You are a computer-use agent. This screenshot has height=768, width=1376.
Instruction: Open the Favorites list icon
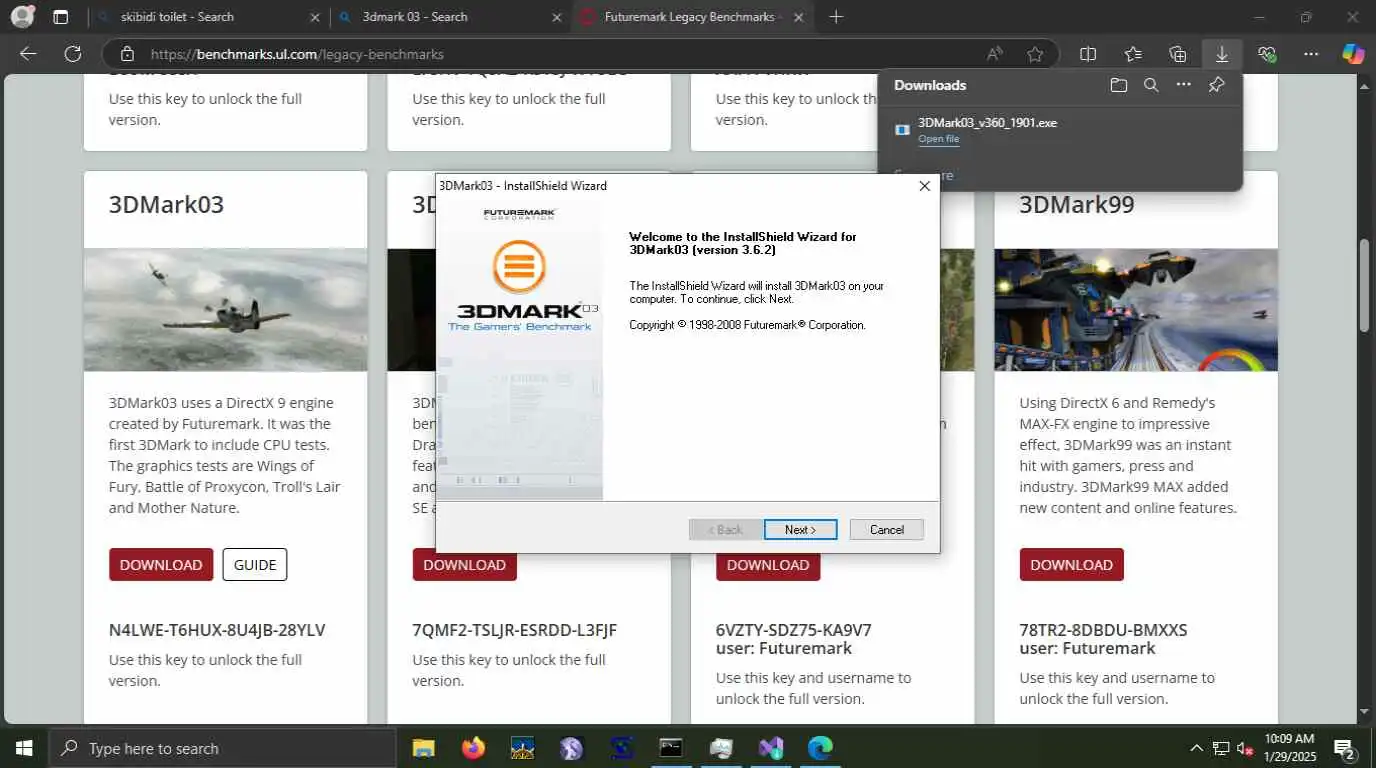coord(1133,54)
